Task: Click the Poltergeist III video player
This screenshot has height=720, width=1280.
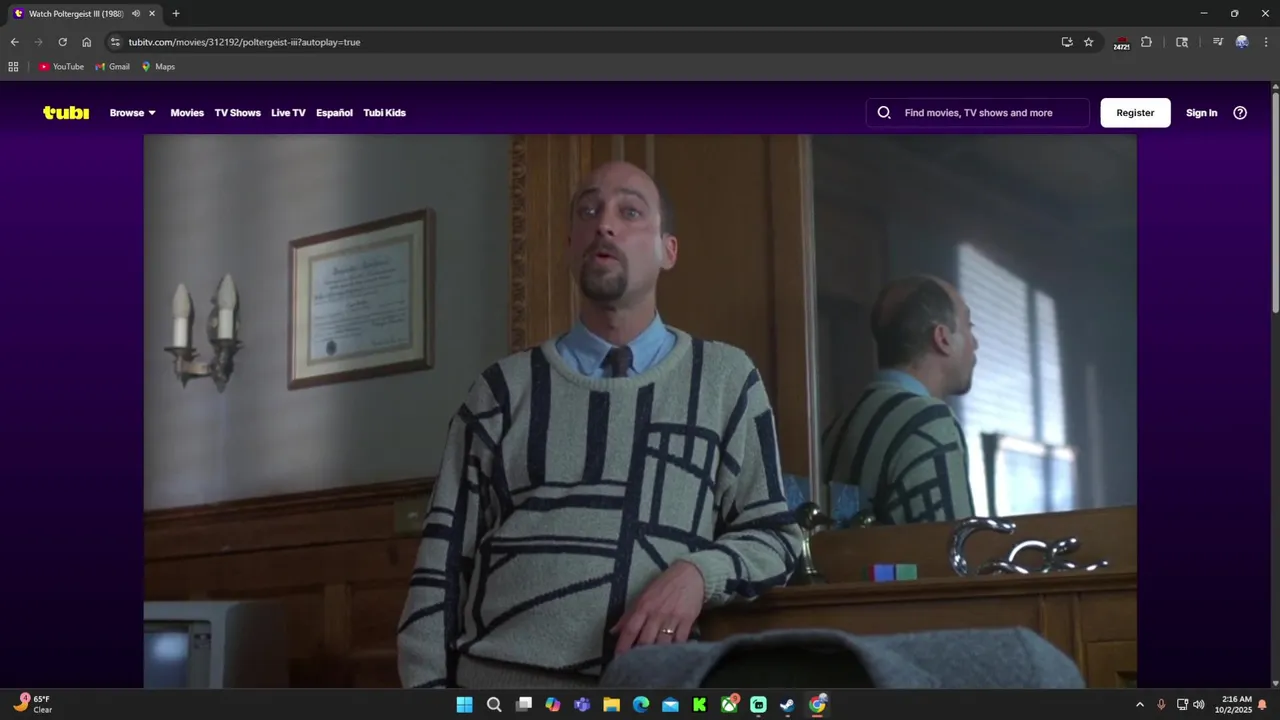Action: 640,411
